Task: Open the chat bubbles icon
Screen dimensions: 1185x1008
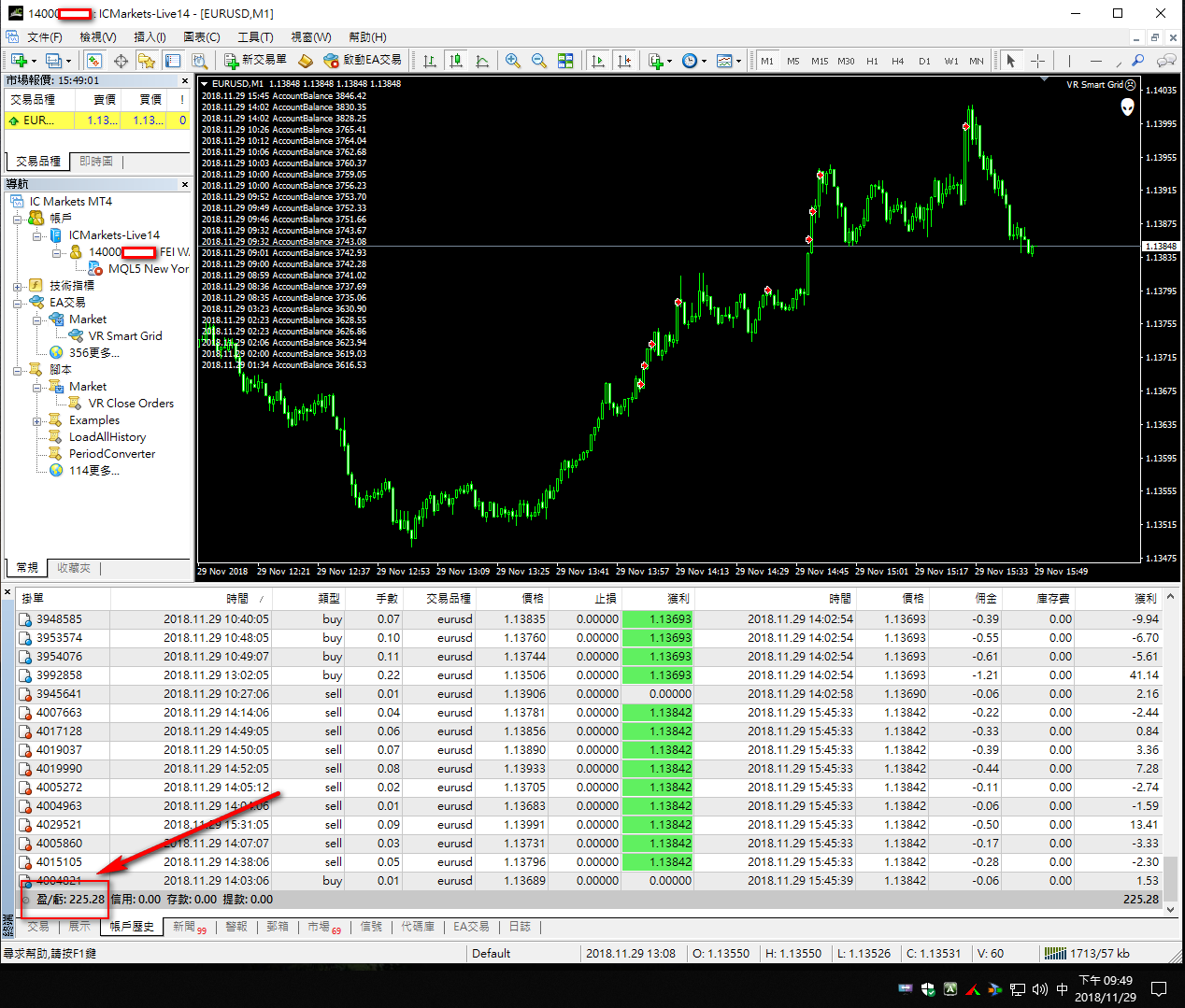Action: (1165, 61)
